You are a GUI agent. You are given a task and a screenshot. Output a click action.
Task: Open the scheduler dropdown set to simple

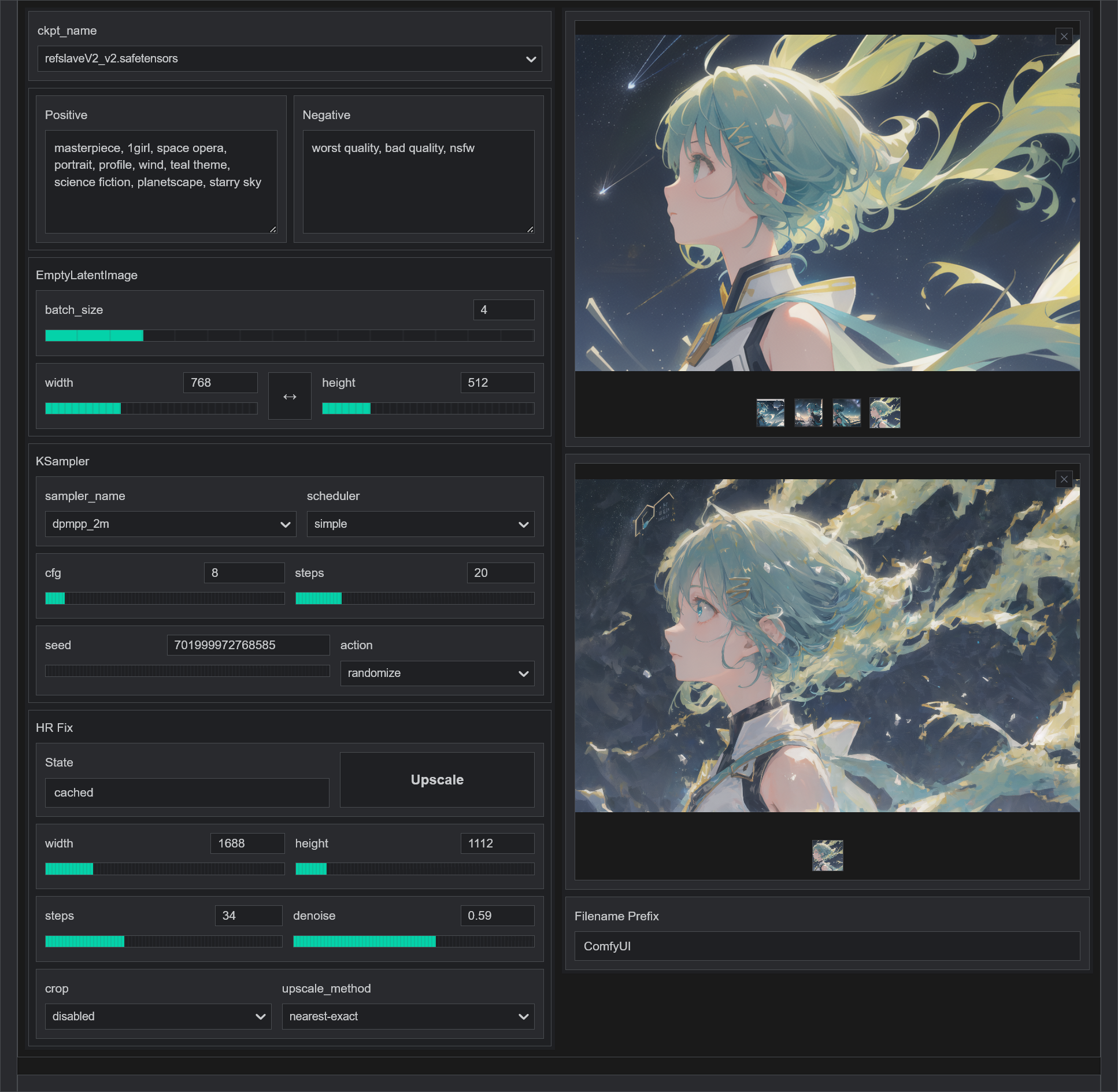point(420,524)
